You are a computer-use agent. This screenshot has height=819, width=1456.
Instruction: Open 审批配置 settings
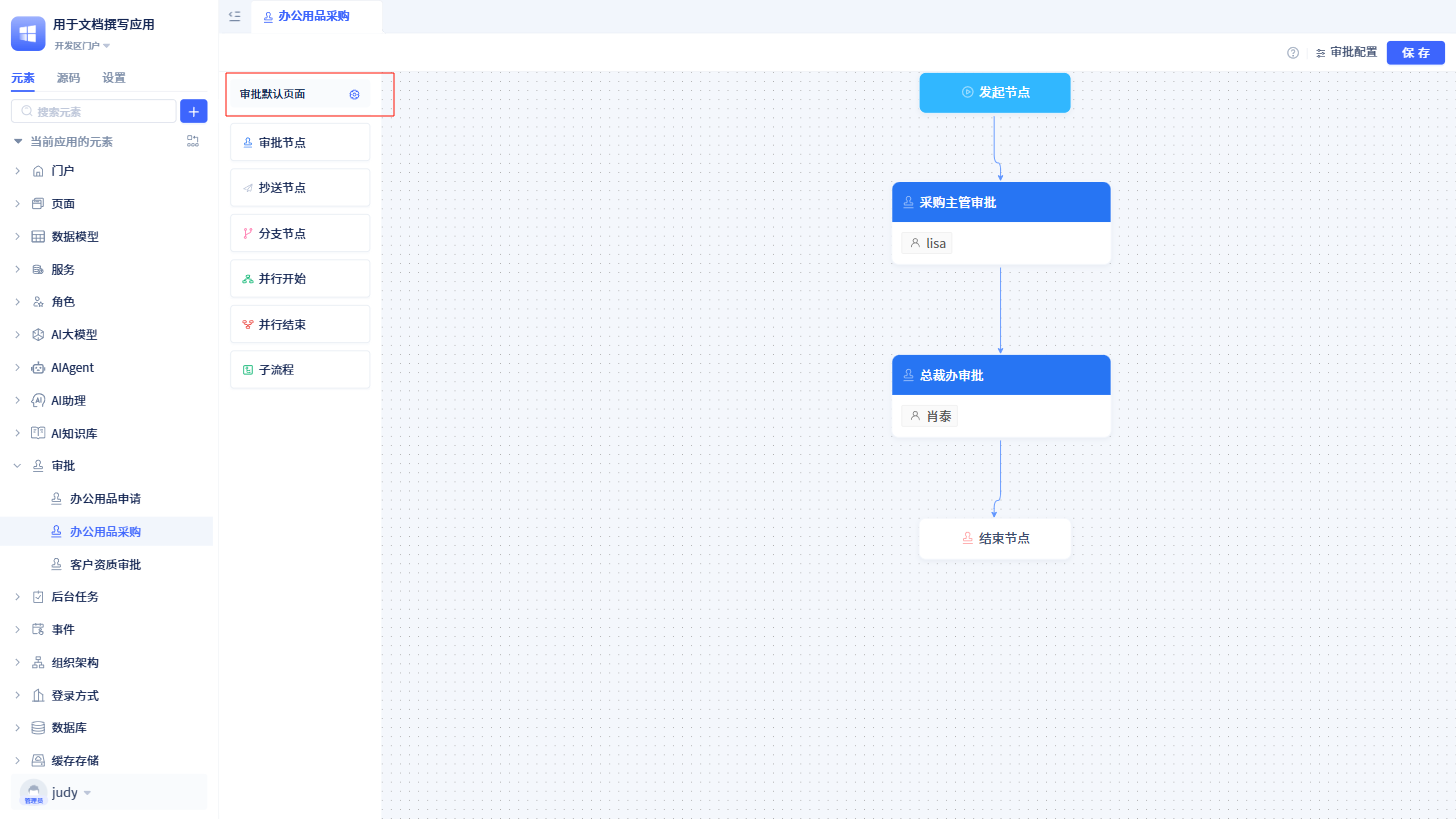tap(1346, 53)
